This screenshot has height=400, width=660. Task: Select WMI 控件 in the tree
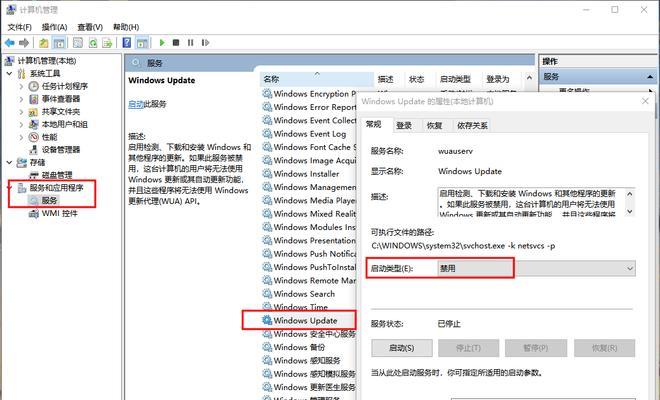pos(59,213)
